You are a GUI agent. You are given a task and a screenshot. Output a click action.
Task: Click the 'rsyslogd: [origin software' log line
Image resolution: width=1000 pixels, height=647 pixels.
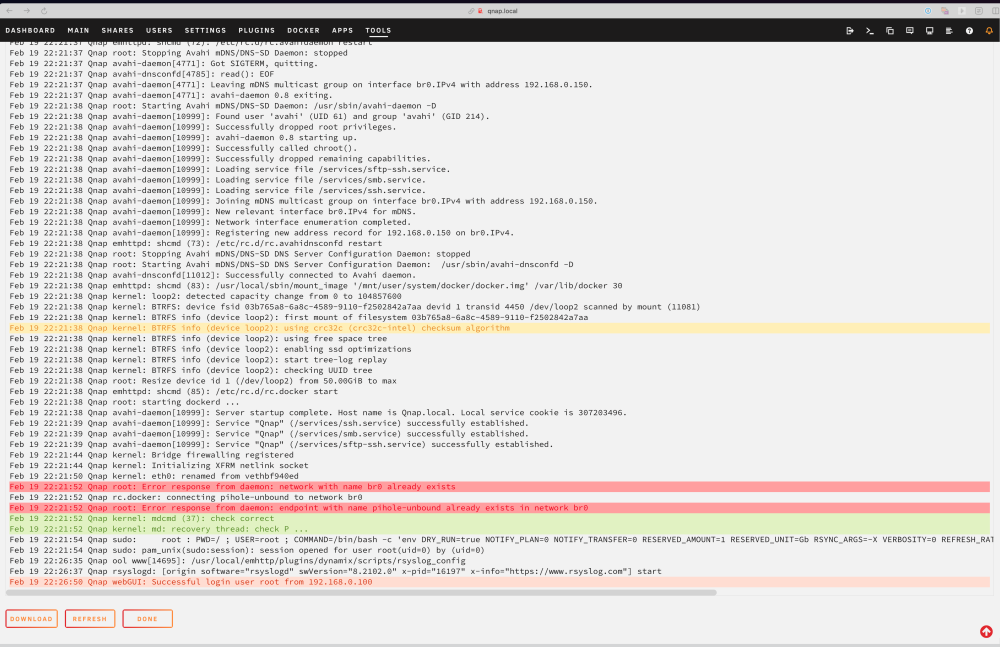coord(335,572)
